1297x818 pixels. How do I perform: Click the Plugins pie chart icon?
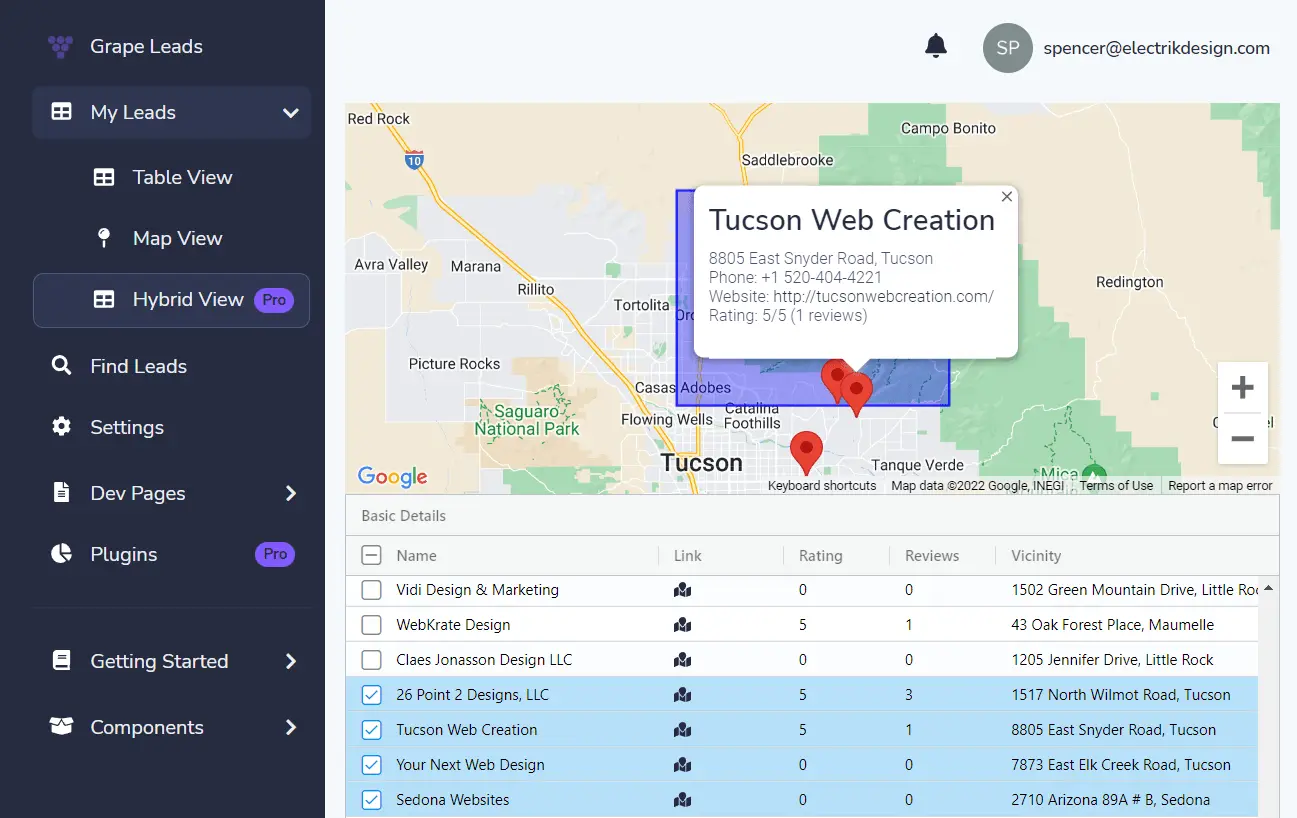pyautogui.click(x=62, y=554)
